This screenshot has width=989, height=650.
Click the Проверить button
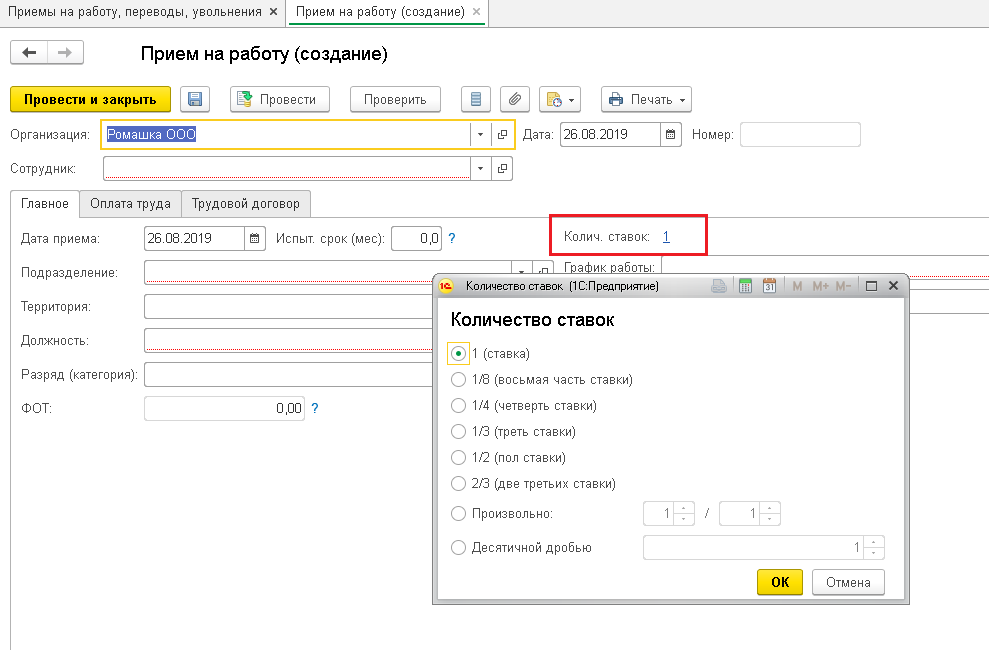tap(395, 100)
